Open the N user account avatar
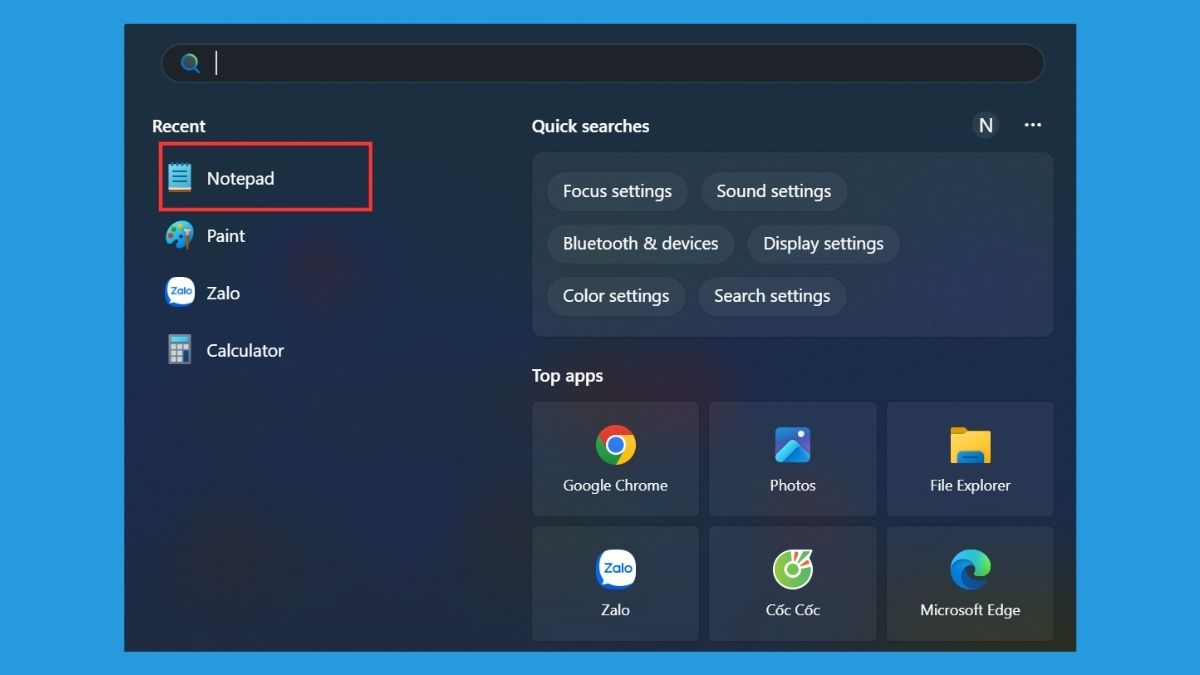 click(x=986, y=125)
